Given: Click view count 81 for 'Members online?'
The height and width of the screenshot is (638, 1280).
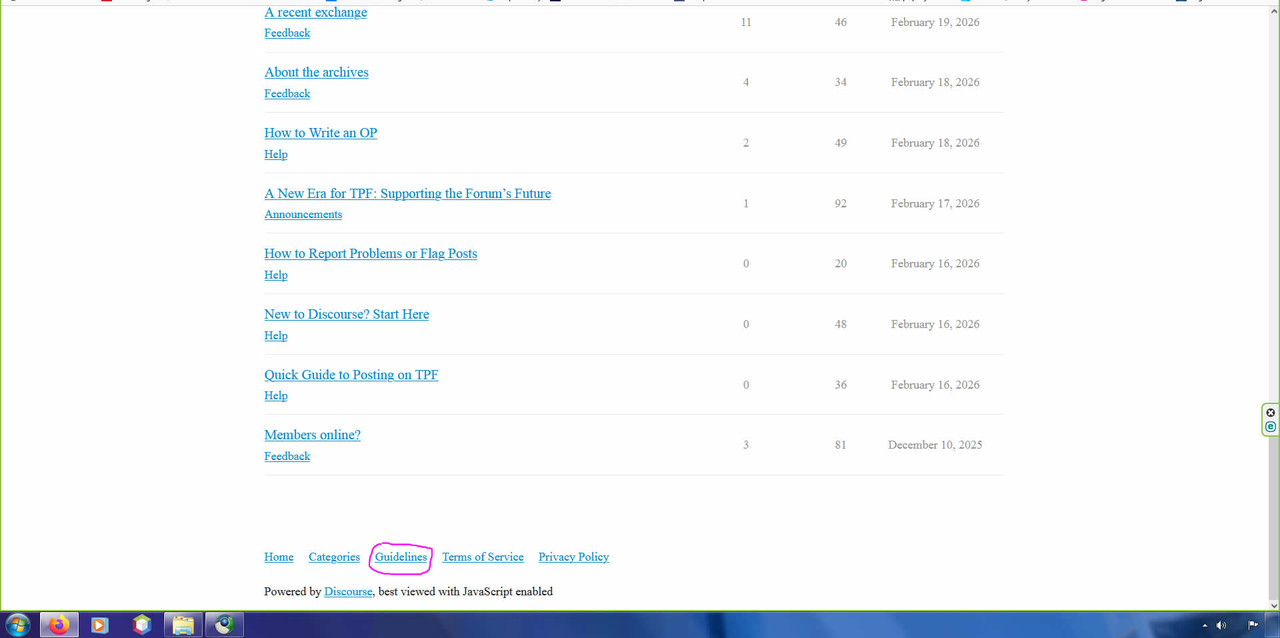Looking at the screenshot, I should click(x=841, y=445).
